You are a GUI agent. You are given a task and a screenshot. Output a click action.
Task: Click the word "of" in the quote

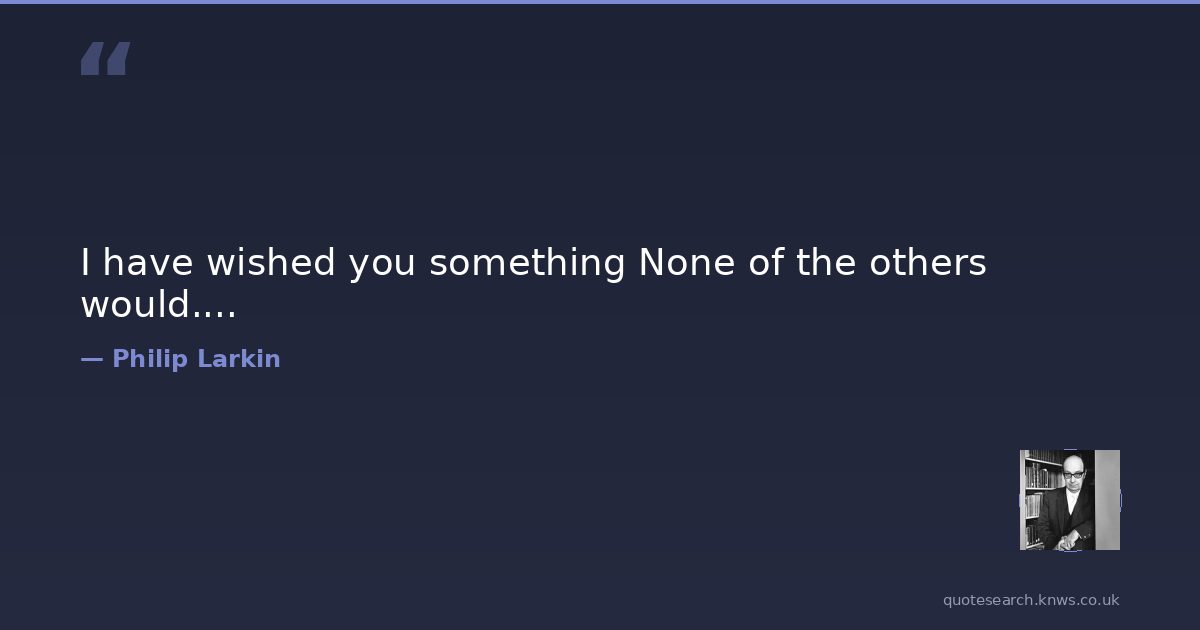[x=761, y=263]
